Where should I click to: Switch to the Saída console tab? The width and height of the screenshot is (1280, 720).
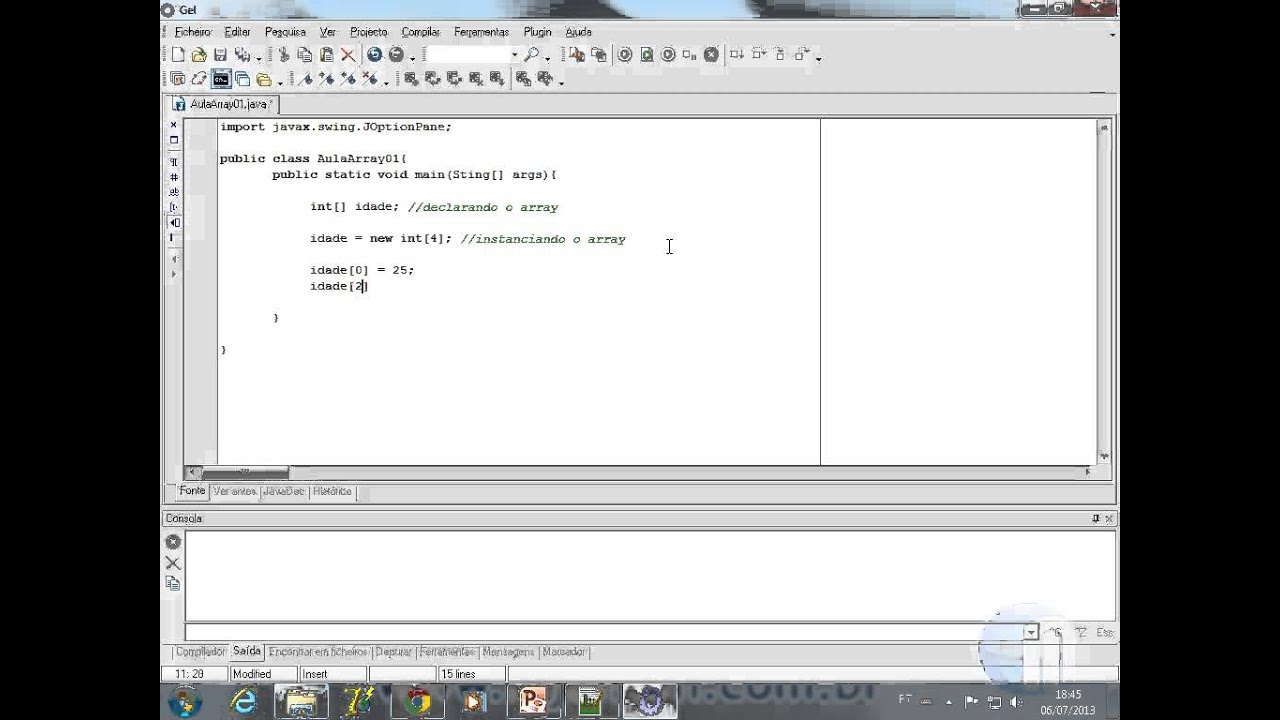point(247,651)
